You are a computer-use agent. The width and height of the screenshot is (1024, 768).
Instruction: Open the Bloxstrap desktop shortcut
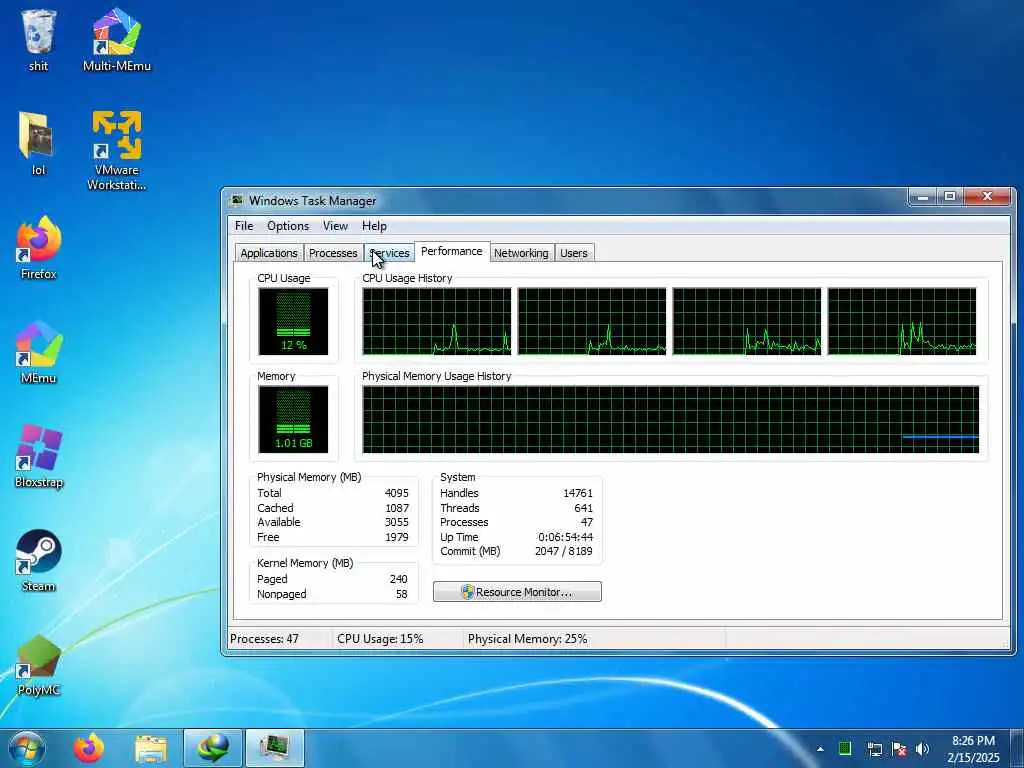tap(39, 455)
